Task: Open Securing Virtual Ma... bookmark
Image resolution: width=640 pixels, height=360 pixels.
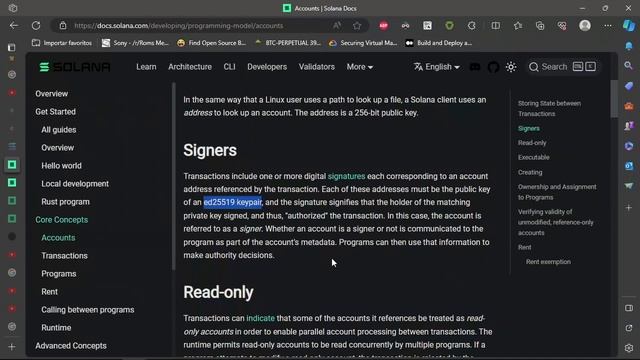Action: pos(363,43)
